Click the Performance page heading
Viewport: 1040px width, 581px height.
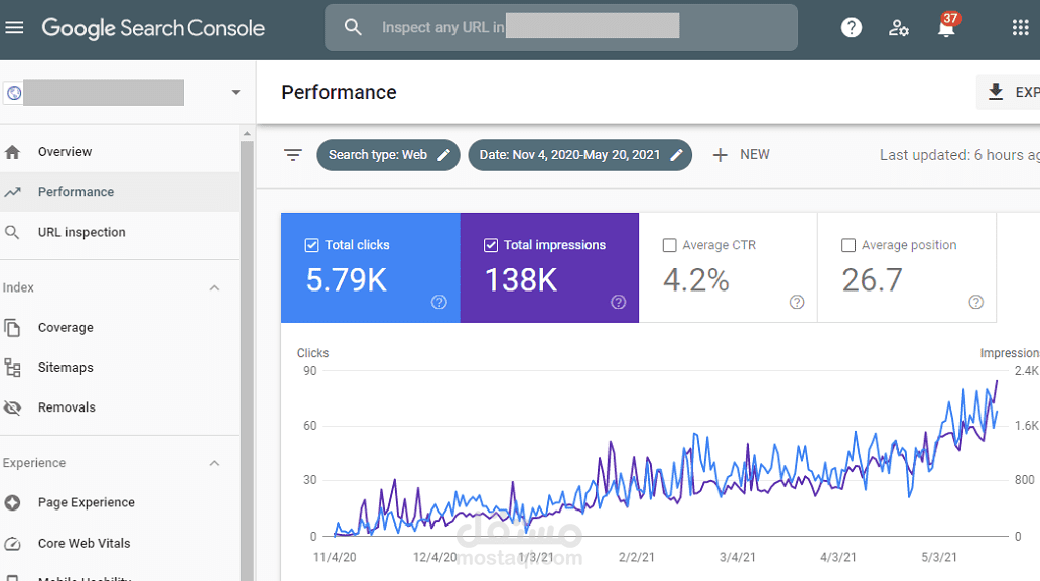339,92
